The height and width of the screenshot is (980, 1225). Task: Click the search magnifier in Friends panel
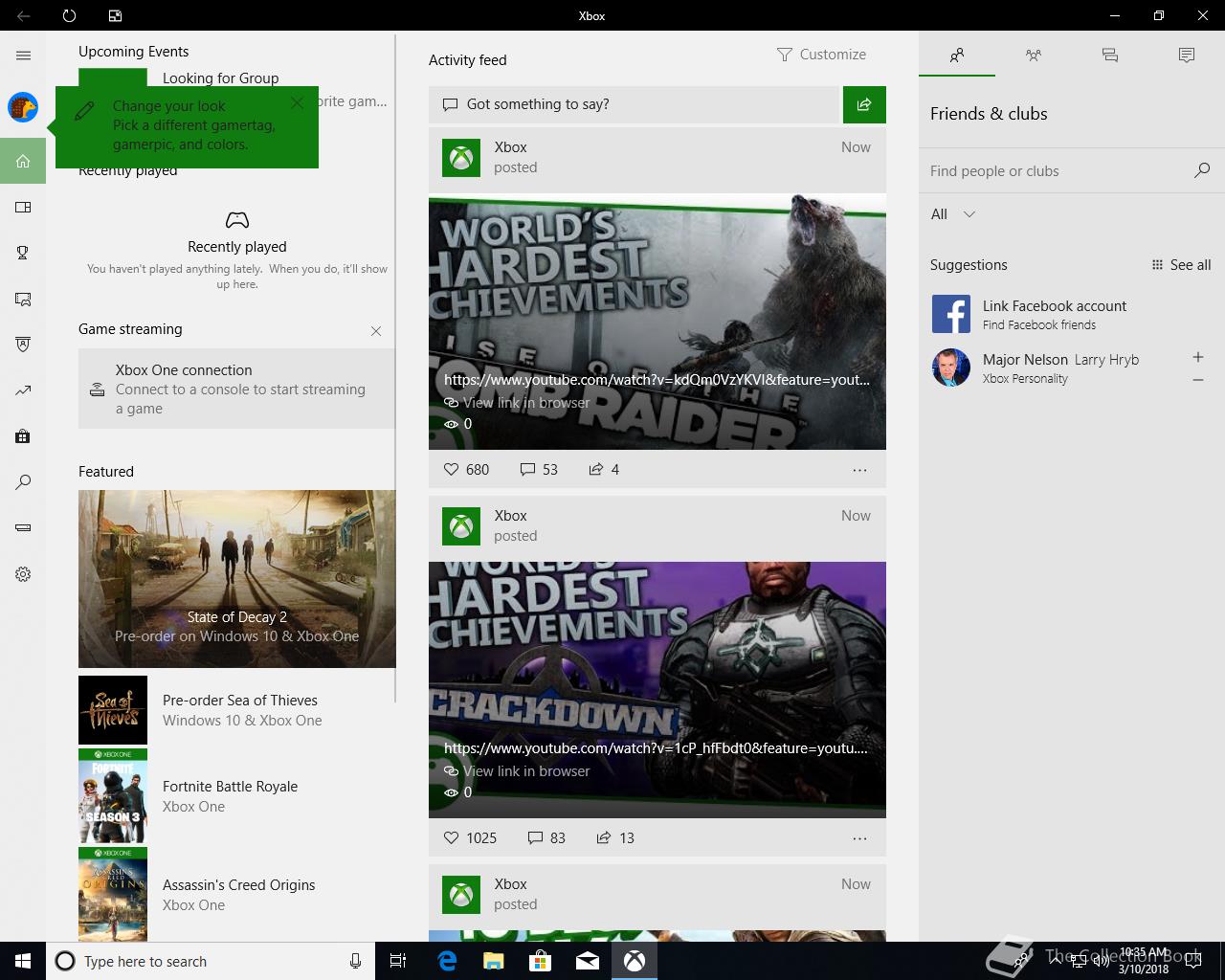1202,170
